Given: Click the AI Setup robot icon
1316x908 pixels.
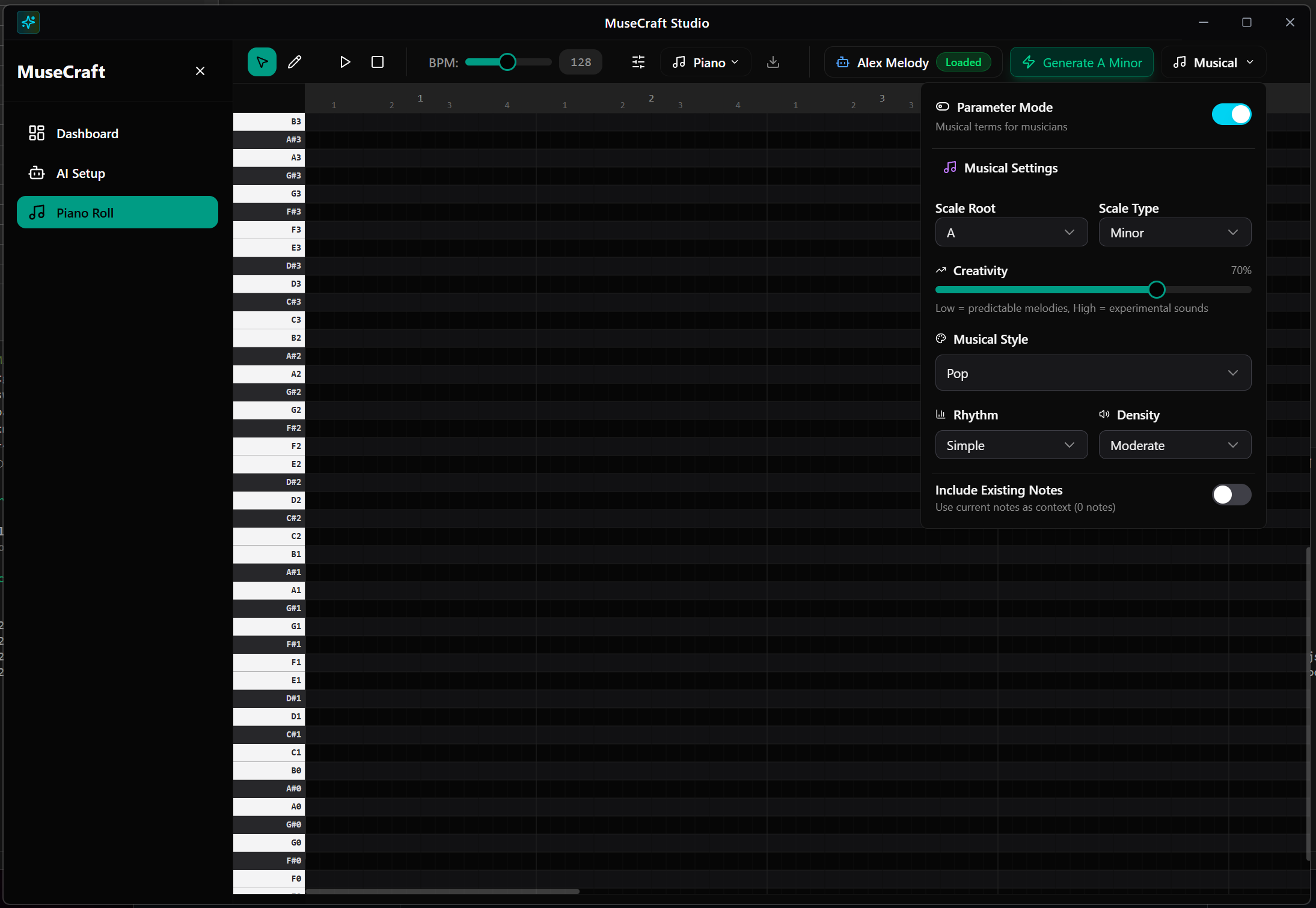Looking at the screenshot, I should click(37, 173).
